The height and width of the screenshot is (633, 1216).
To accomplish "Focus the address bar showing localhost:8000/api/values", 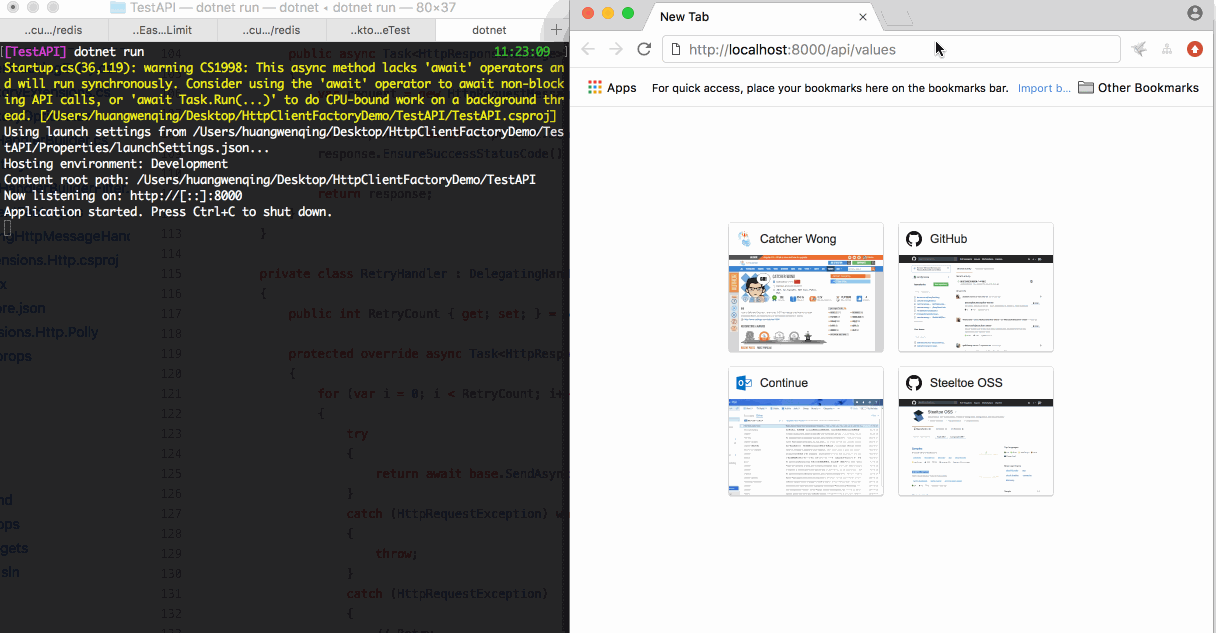I will 891,49.
